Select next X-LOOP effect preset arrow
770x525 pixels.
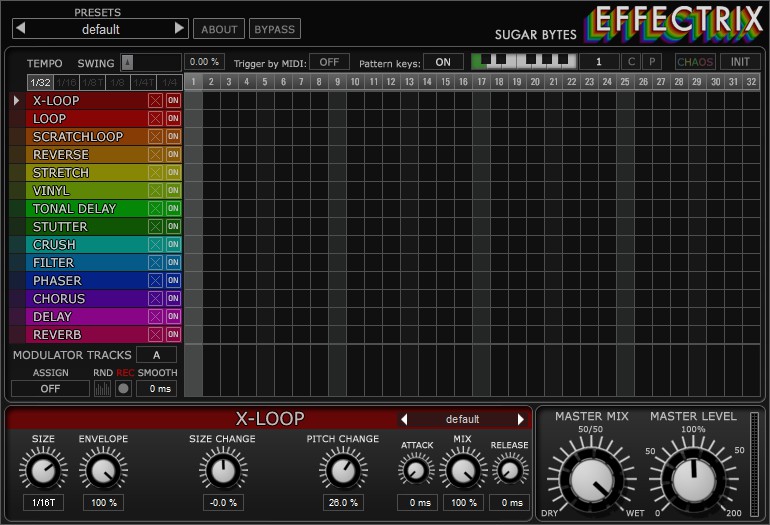pyautogui.click(x=521, y=419)
